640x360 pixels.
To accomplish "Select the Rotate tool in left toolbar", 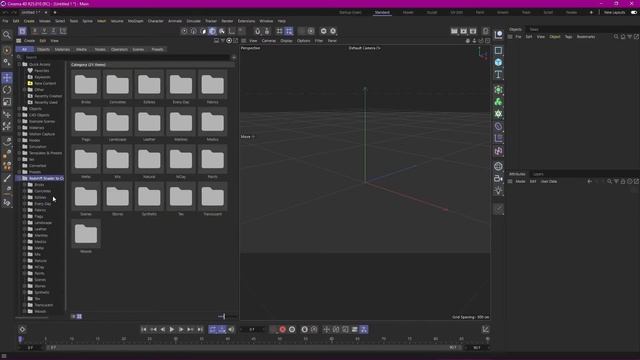I will point(7,90).
